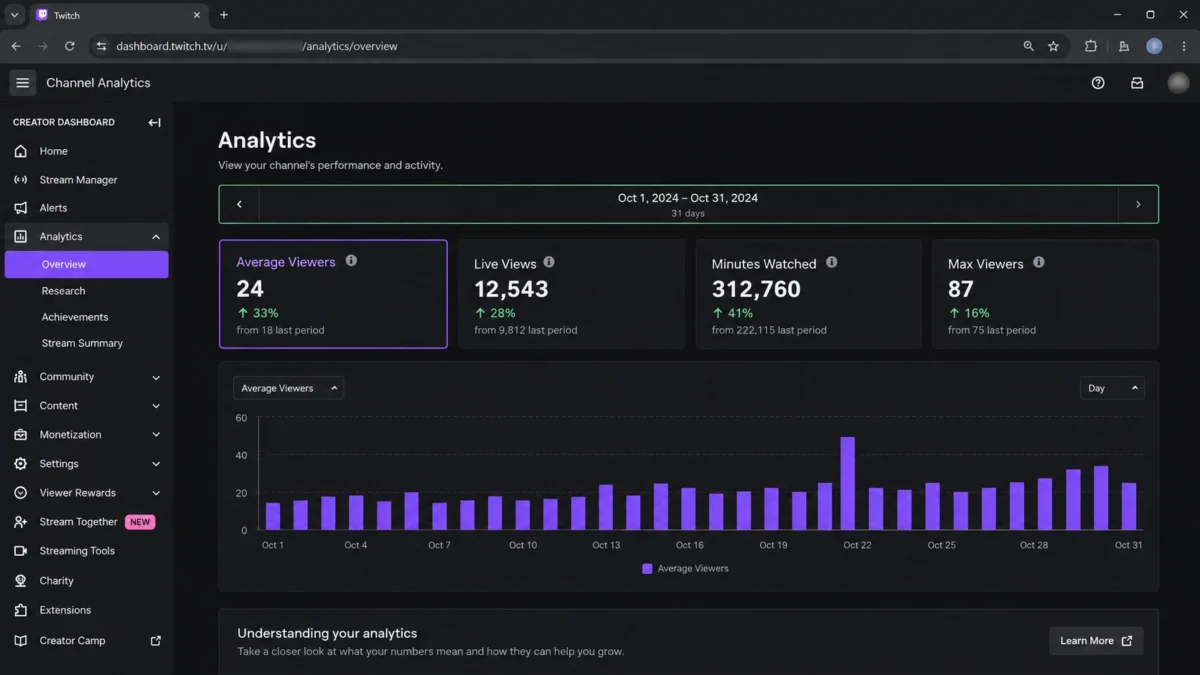Select the Average Viewers stat card

point(333,294)
